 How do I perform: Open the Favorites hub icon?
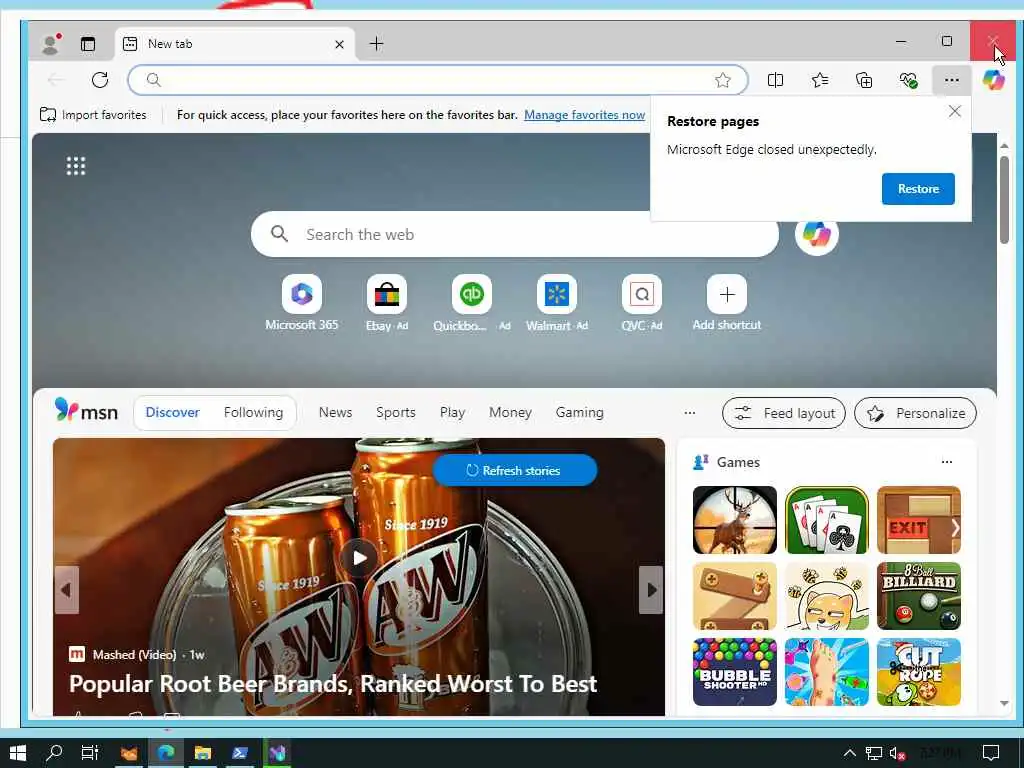point(820,80)
